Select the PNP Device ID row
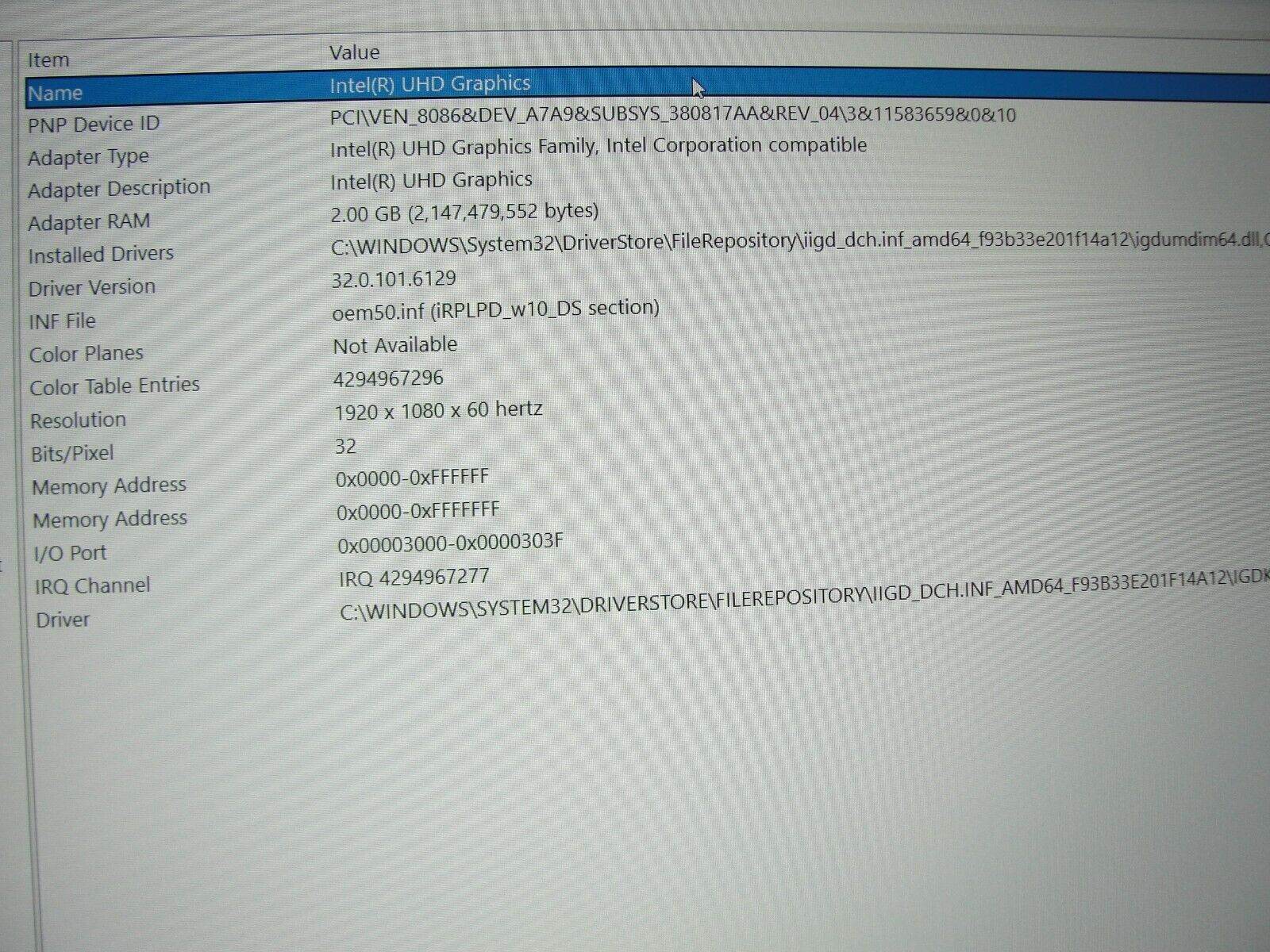The image size is (1270, 952). 94,125
